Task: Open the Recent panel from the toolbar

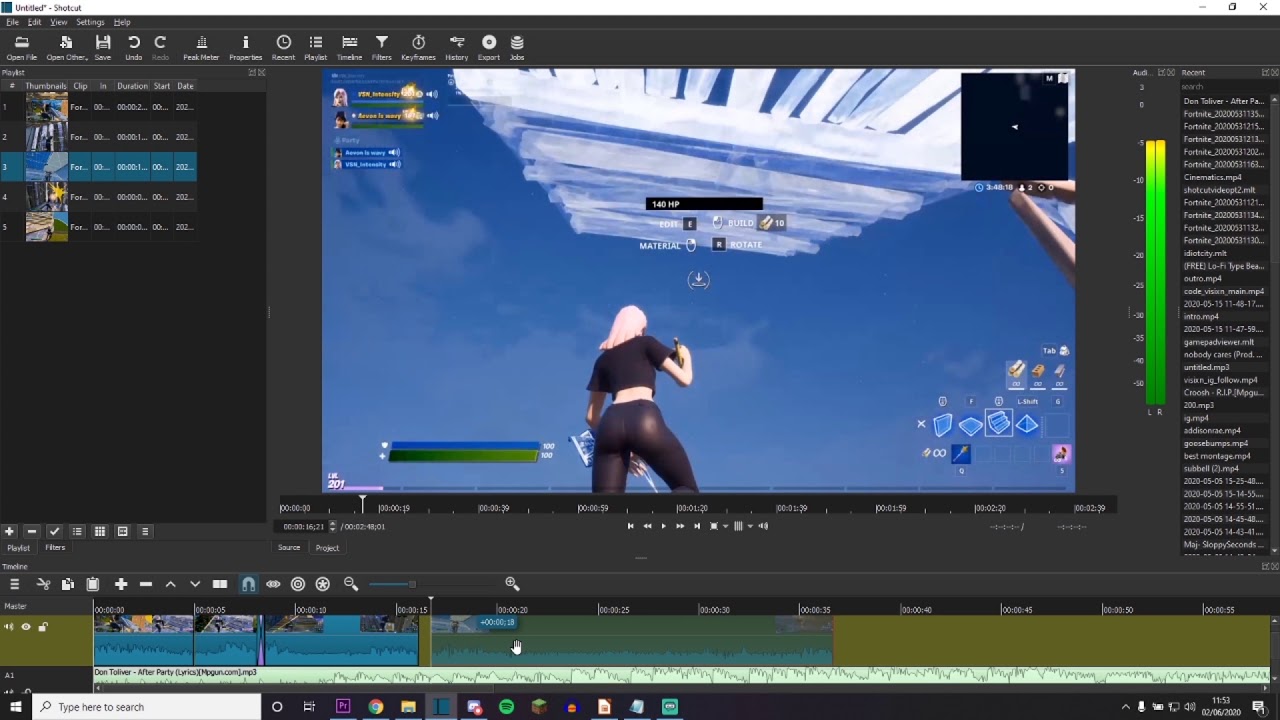Action: 284,48
